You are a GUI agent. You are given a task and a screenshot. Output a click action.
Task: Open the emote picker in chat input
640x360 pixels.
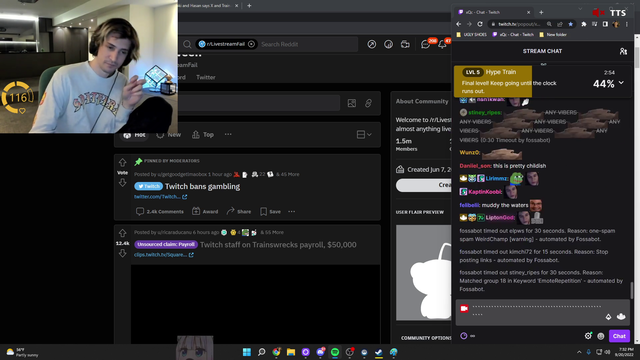pyautogui.click(x=621, y=316)
